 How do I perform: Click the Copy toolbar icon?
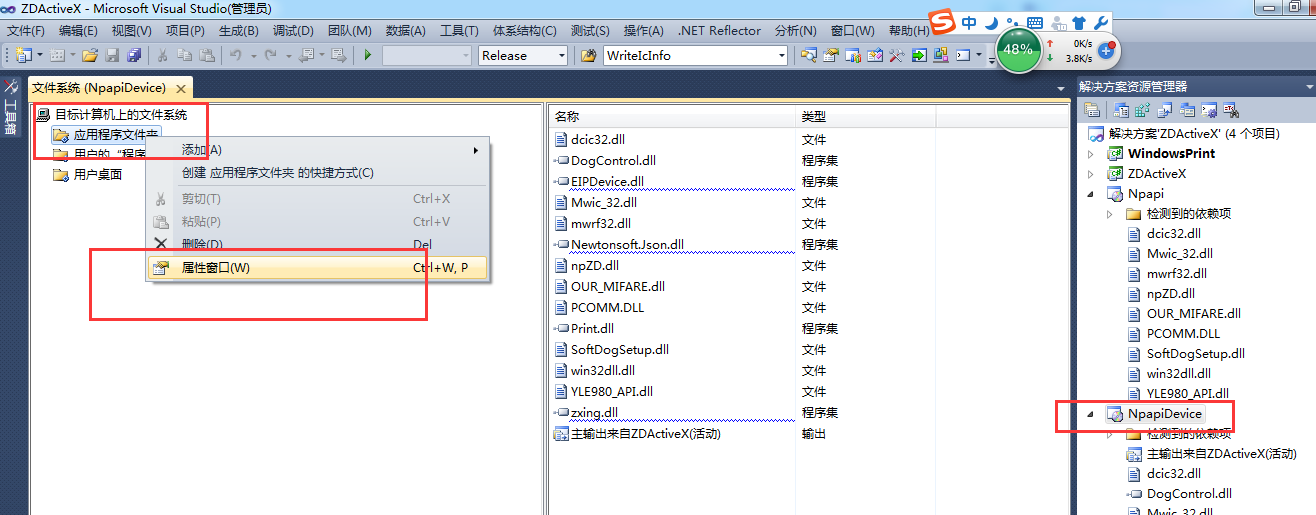point(184,55)
